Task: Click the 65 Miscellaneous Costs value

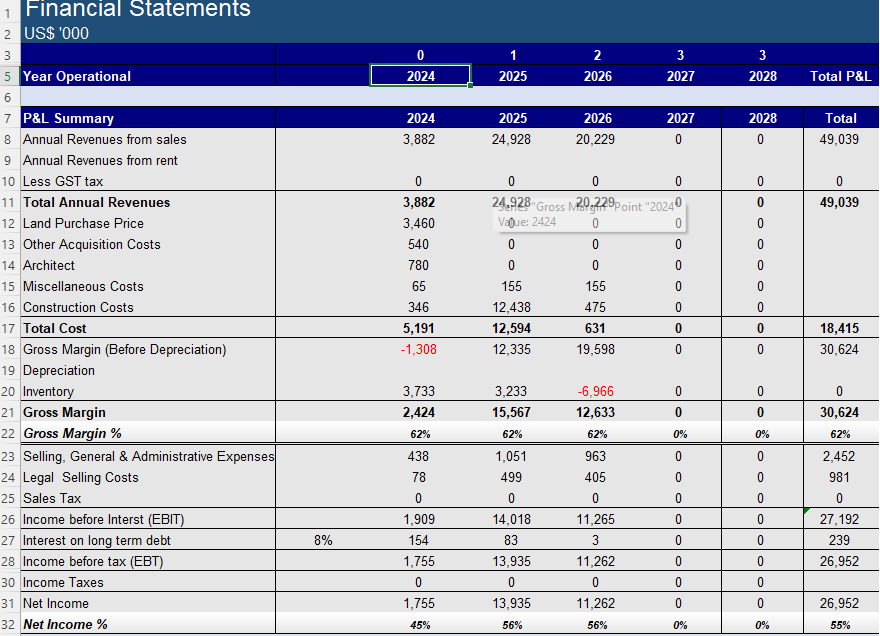Action: pyautogui.click(x=419, y=286)
